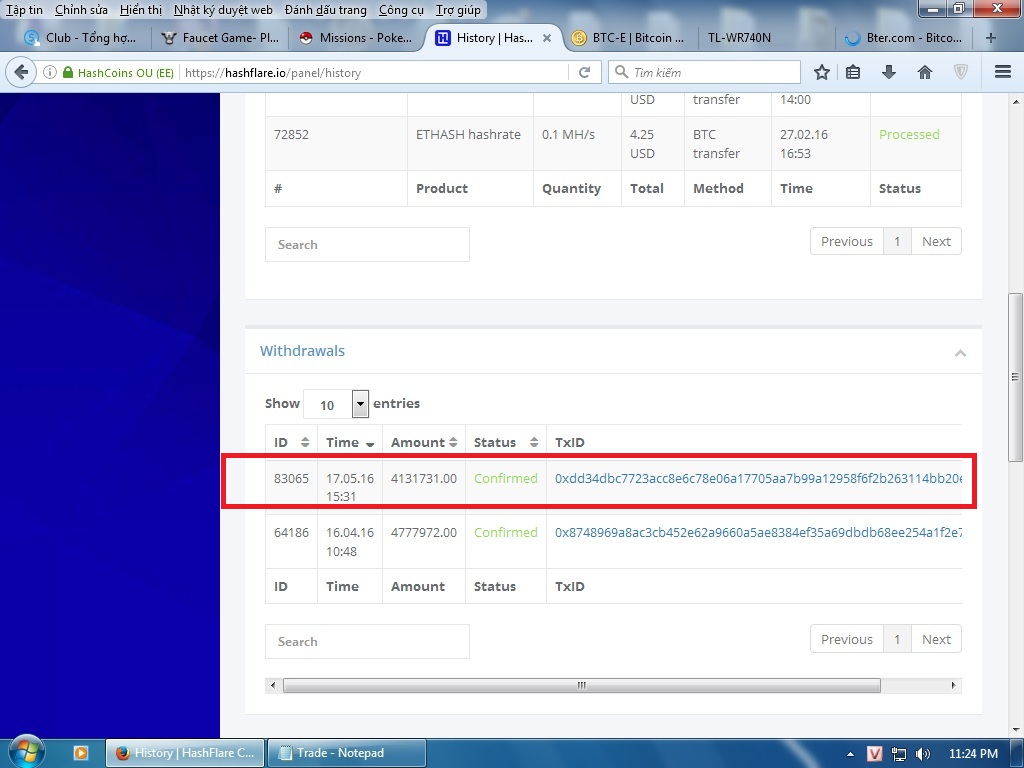
Task: Open Firefox hamburger menu
Action: pos(1002,72)
